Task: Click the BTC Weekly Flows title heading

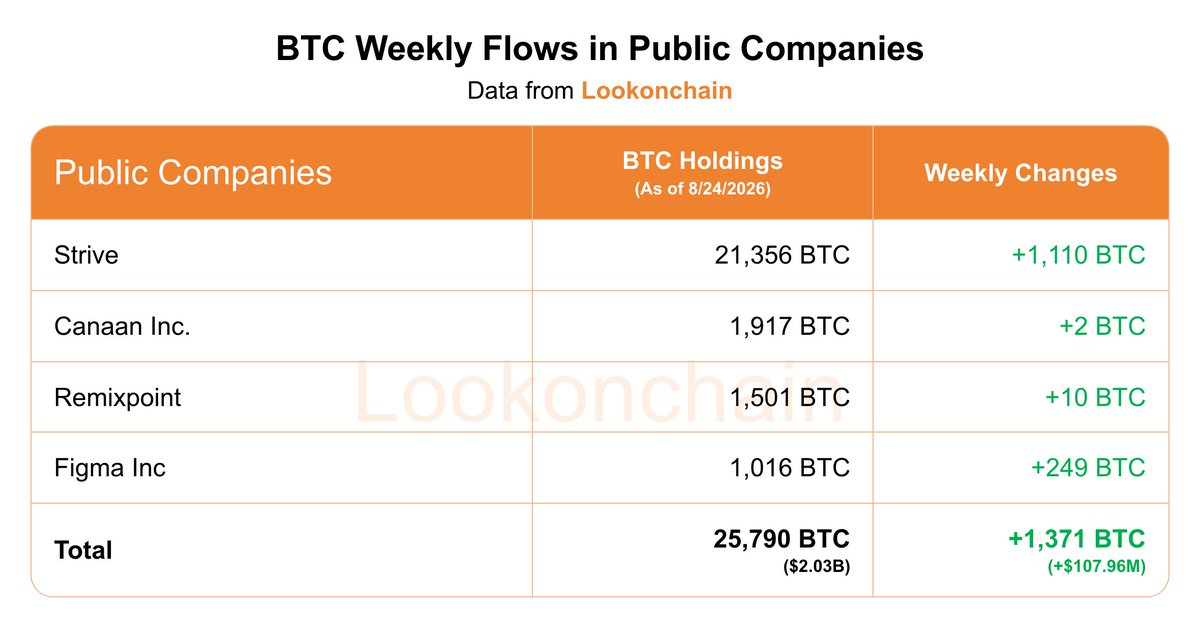Action: 600,49
